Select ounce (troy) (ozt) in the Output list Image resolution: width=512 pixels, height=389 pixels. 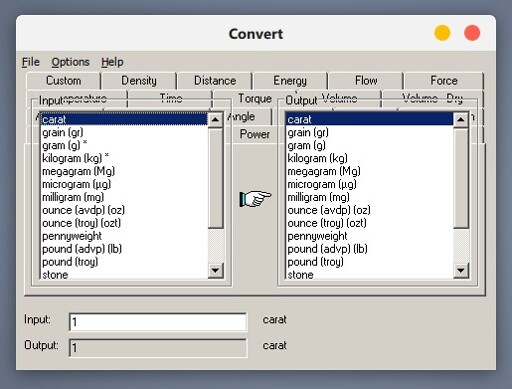(x=370, y=223)
